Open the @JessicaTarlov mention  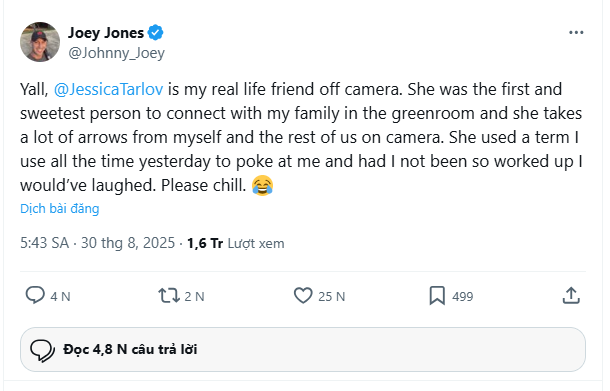coord(109,89)
